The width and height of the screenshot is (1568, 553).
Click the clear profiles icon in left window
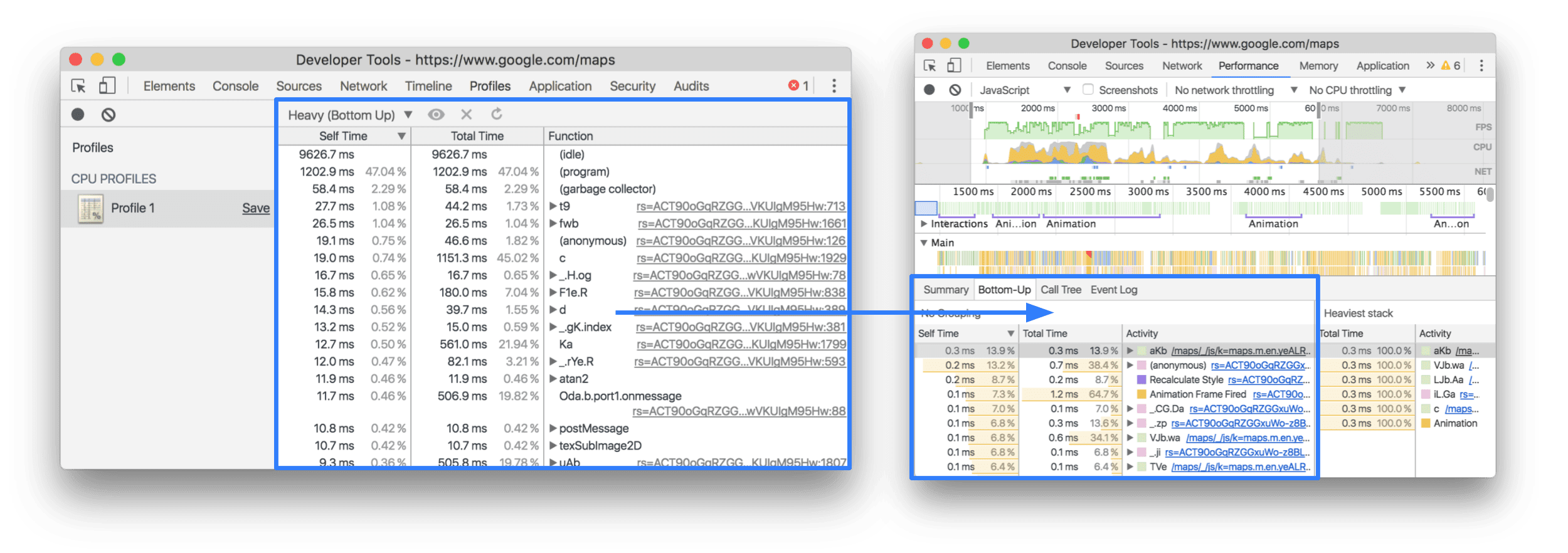[x=109, y=115]
